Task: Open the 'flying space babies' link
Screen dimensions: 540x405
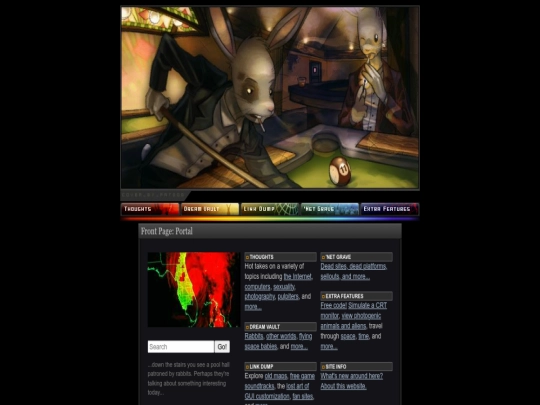Action: [x=261, y=346]
